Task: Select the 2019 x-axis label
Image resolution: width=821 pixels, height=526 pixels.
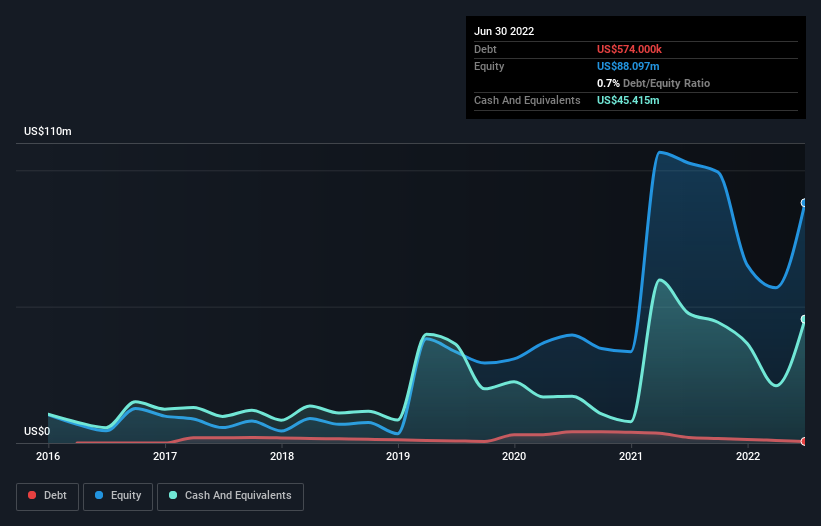Action: [398, 456]
